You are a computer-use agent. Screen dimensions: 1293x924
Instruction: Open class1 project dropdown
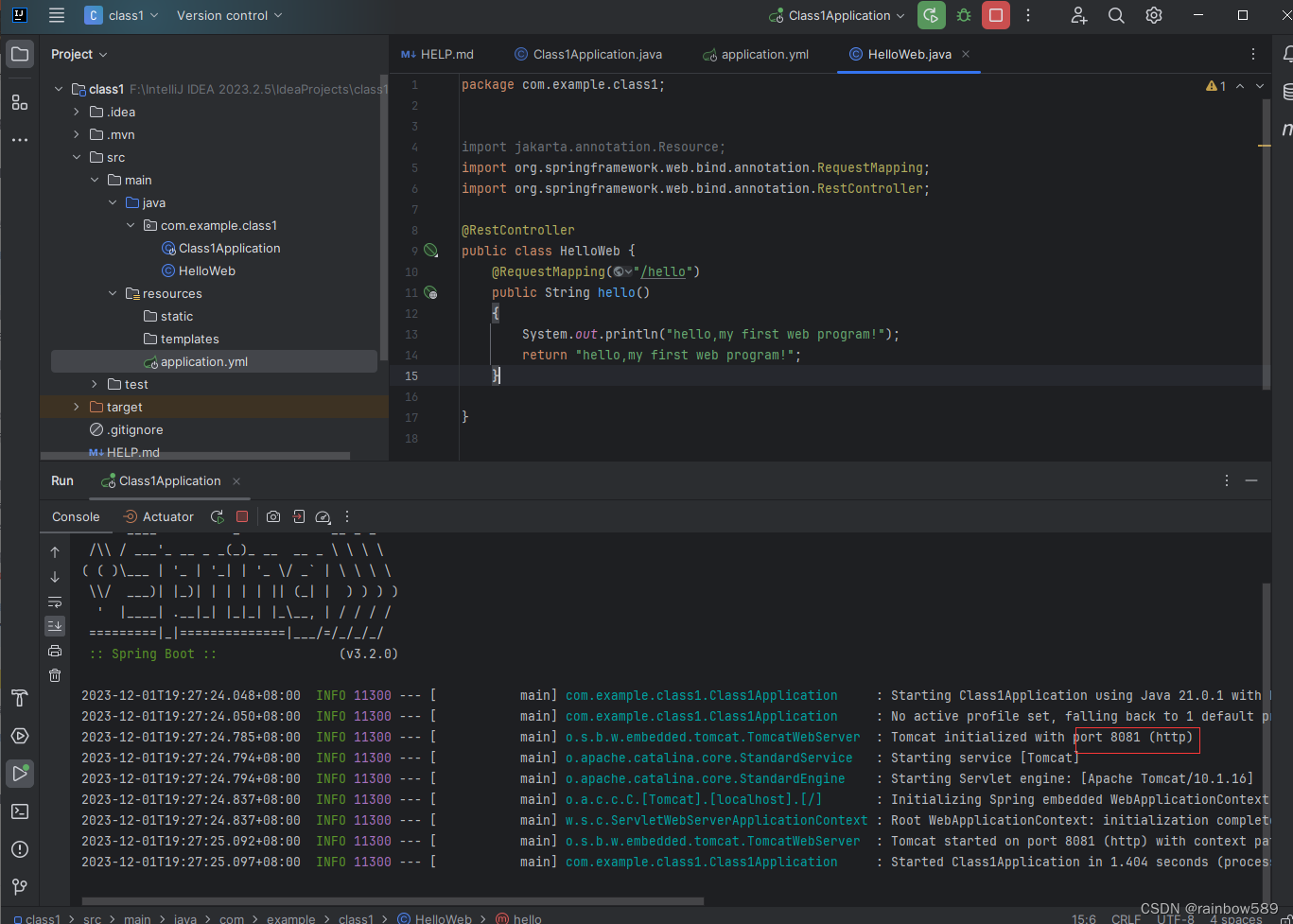(x=121, y=15)
